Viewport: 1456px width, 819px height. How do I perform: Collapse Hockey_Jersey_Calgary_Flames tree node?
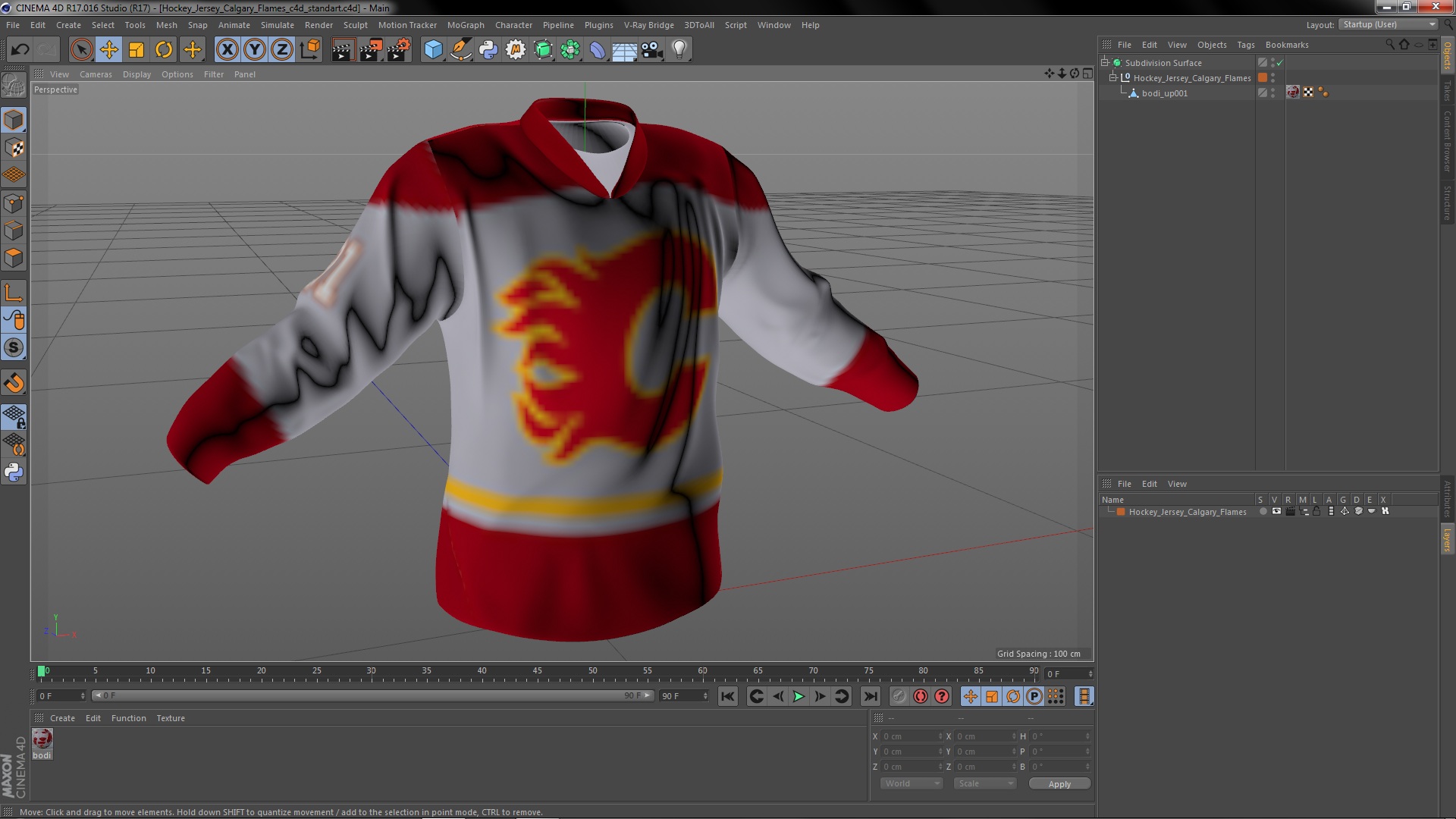(1113, 77)
